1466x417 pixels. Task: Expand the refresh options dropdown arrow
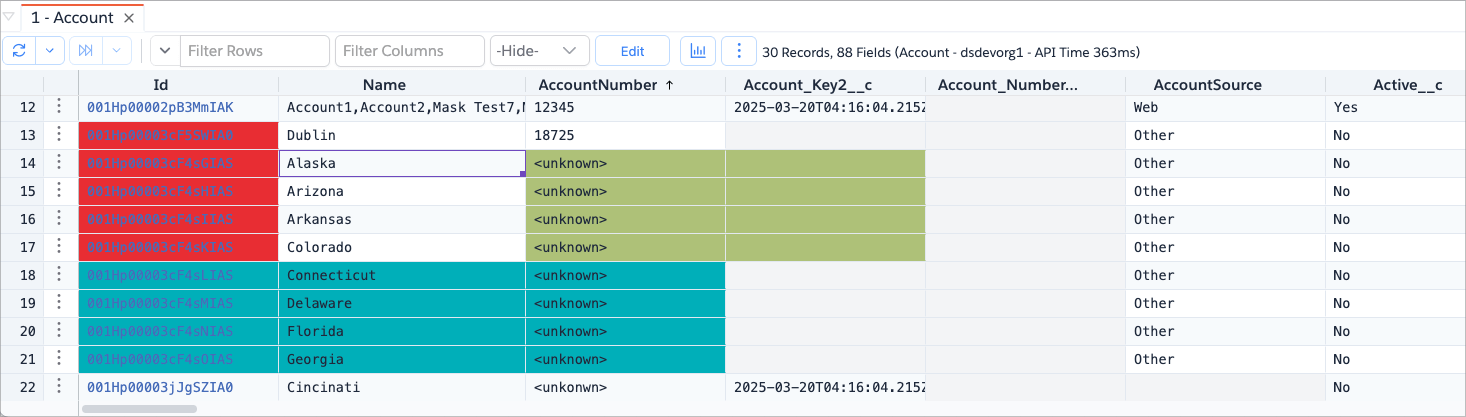click(52, 51)
